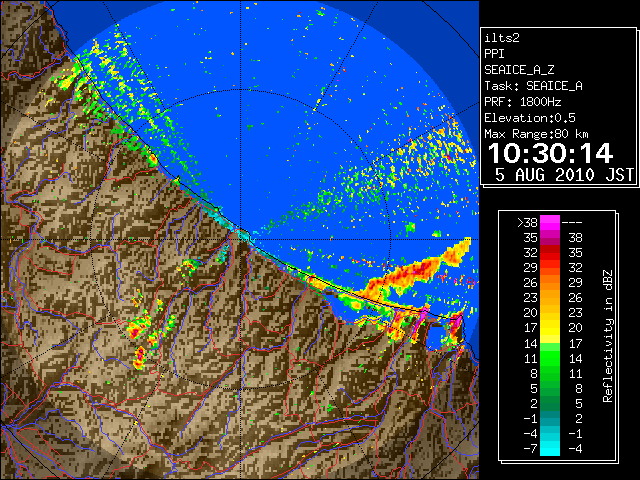Click the dark green 2–5 dBZ band
The width and height of the screenshot is (640, 480).
point(550,404)
